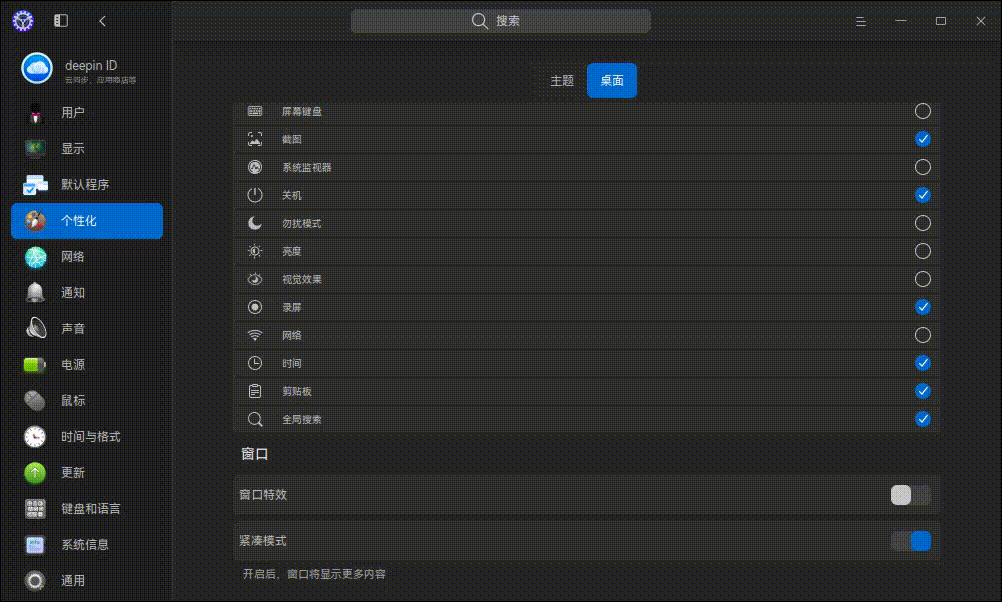Open 时间与格式 settings

tap(87, 436)
